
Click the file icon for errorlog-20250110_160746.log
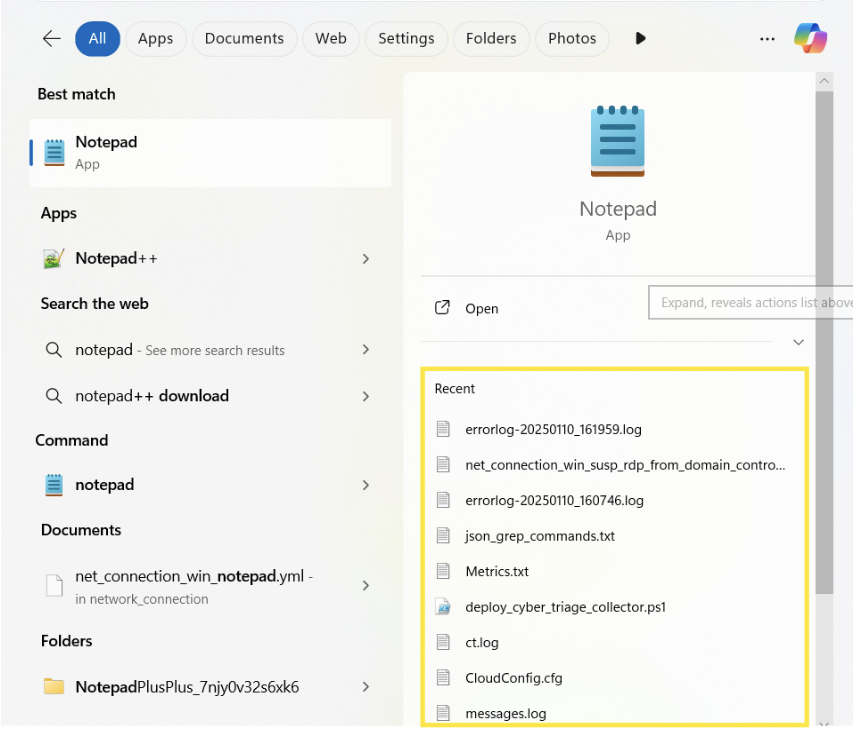tap(444, 500)
